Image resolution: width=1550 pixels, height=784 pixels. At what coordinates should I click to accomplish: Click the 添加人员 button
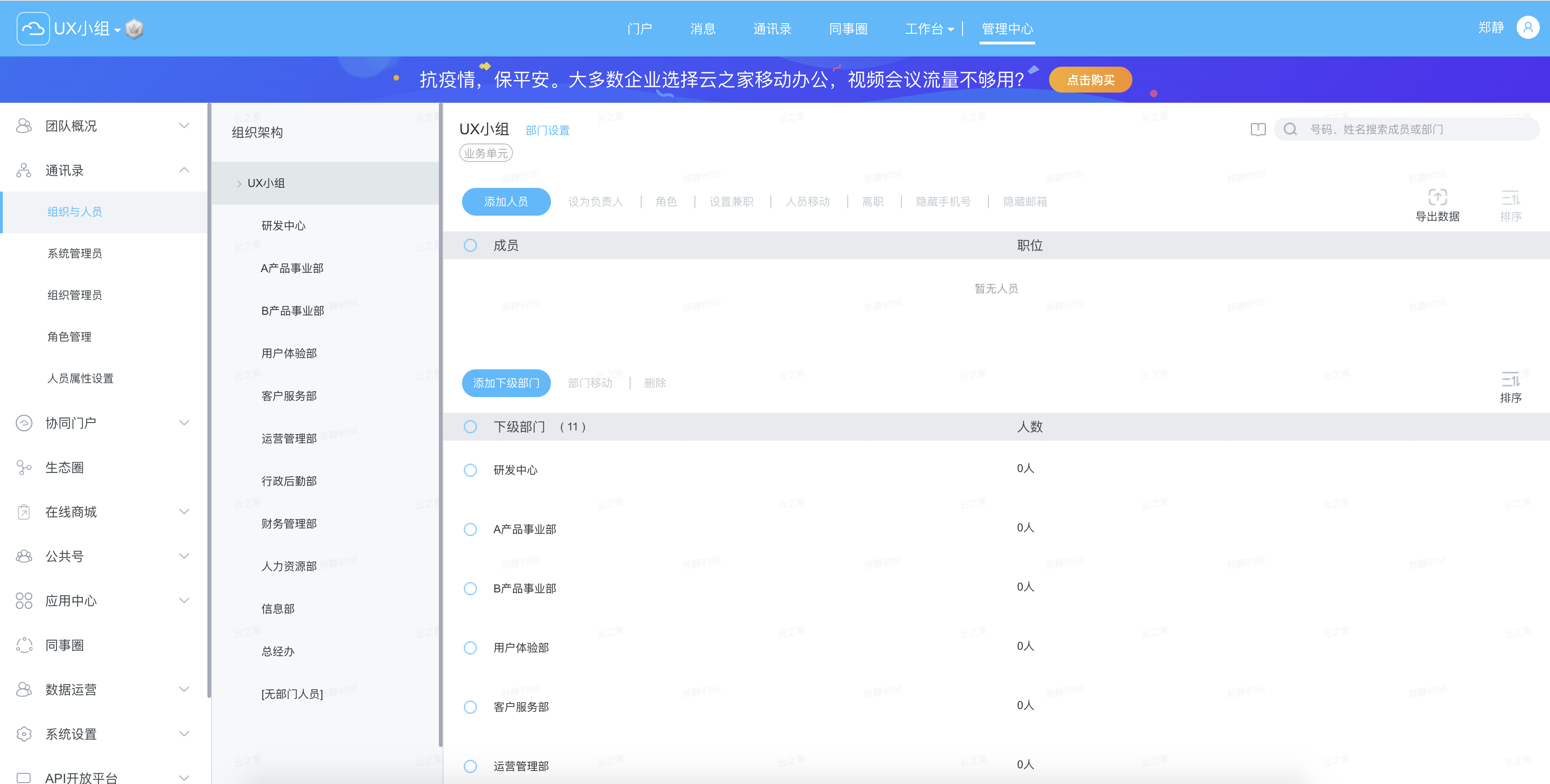point(506,202)
